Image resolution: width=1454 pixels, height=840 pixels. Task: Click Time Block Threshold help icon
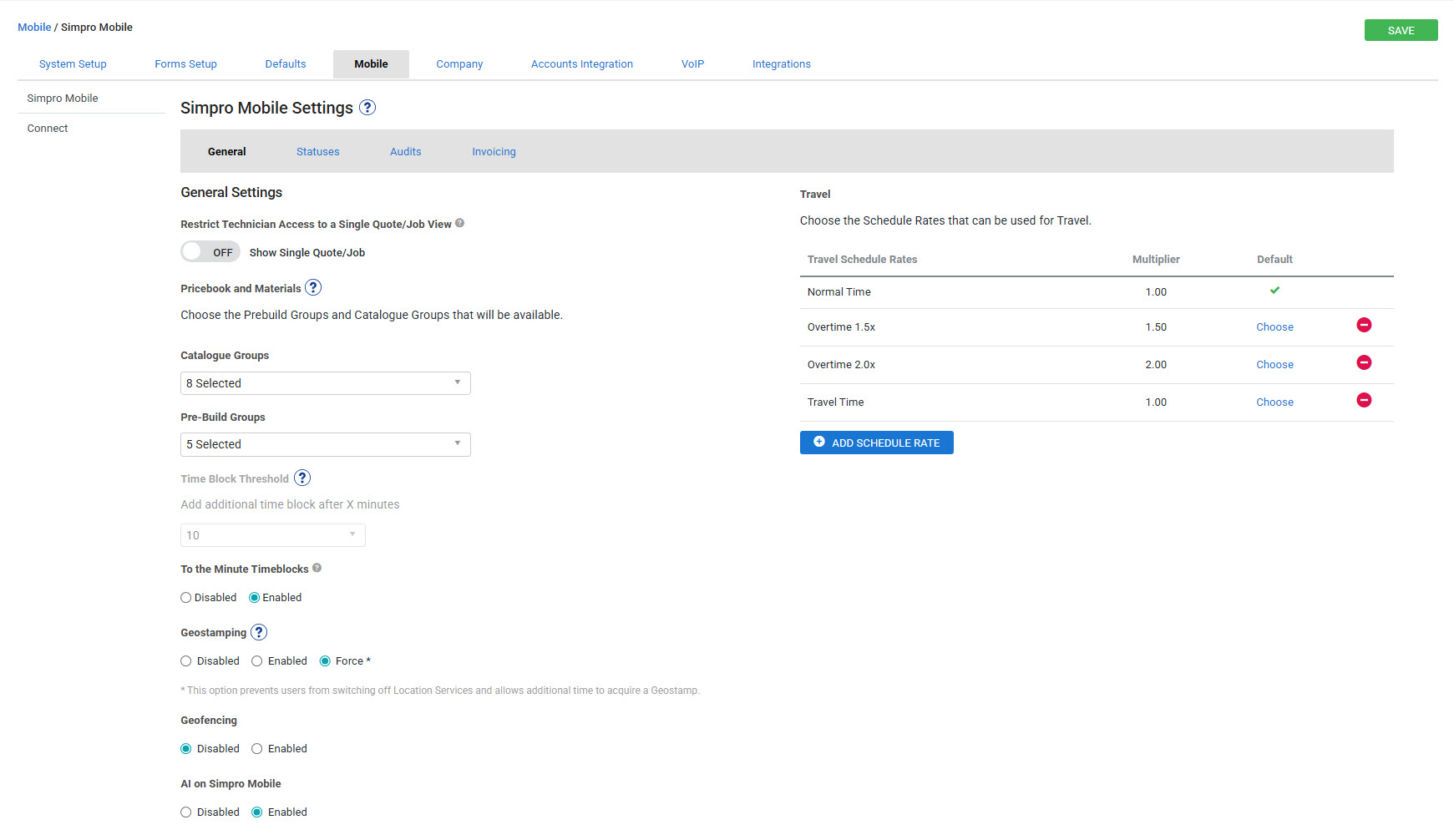click(x=302, y=478)
